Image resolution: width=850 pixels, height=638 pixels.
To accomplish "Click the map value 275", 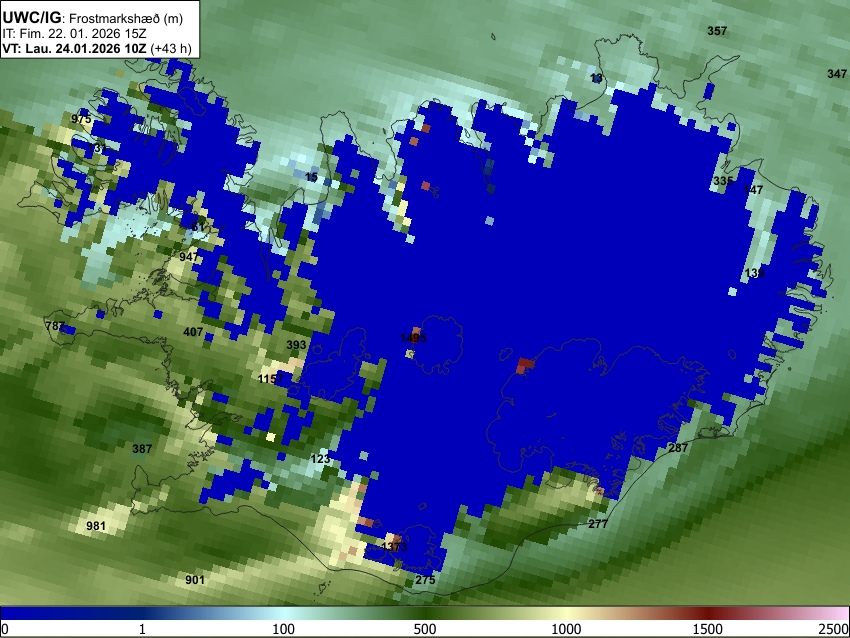I will pyautogui.click(x=425, y=579).
